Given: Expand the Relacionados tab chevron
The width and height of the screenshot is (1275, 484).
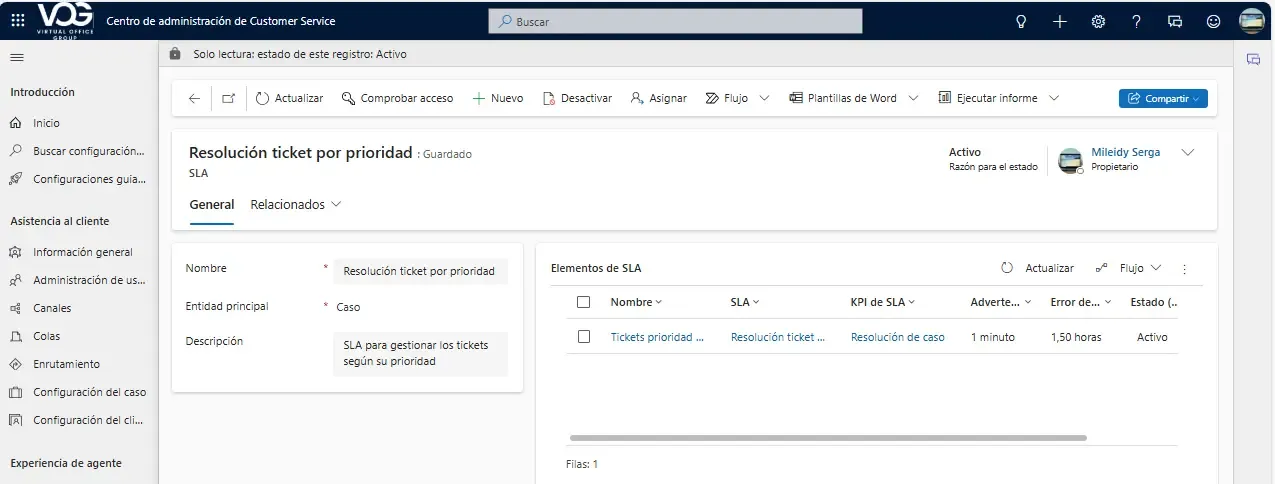Looking at the screenshot, I should coord(336,204).
